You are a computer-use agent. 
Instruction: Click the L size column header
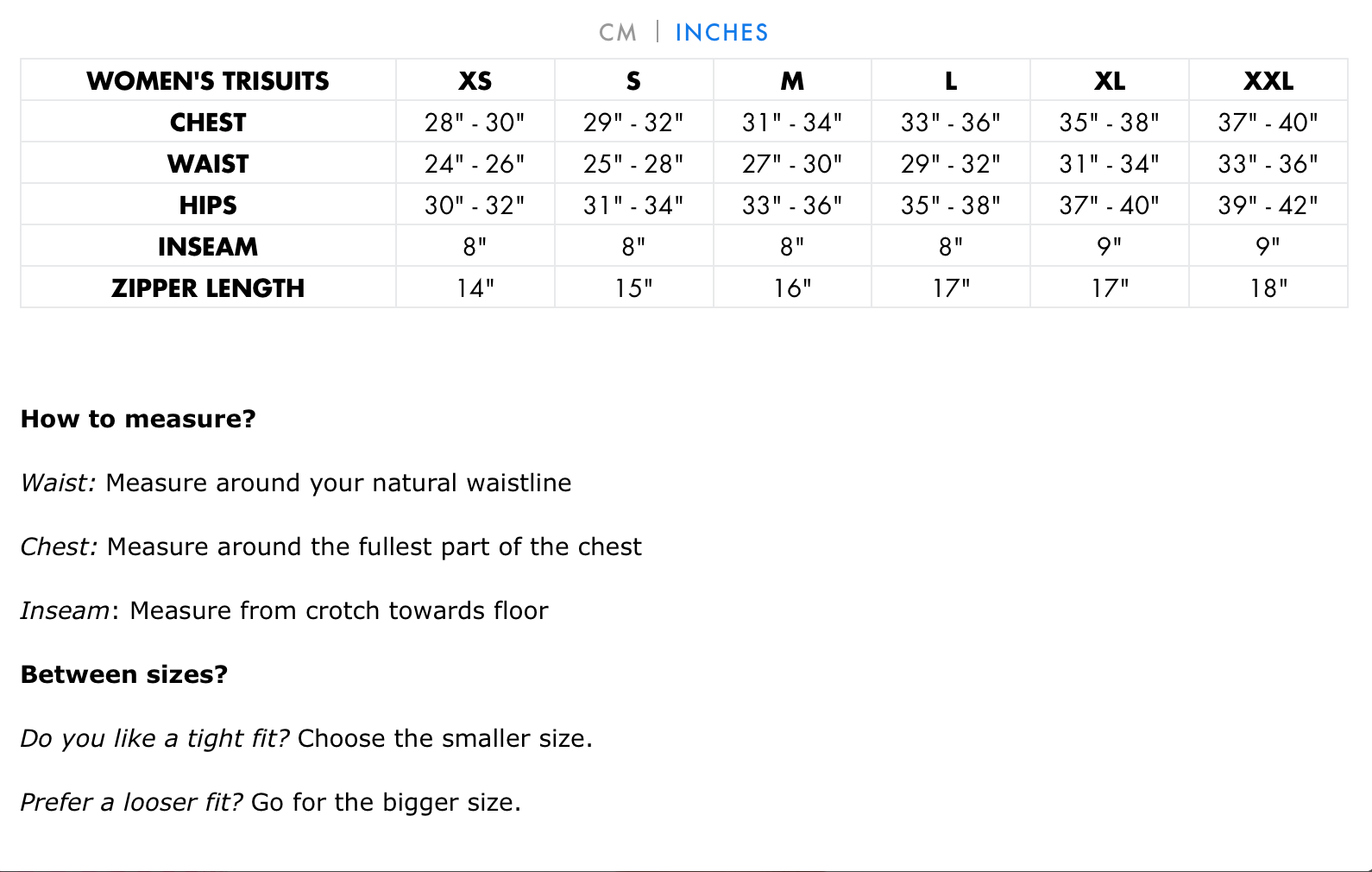(x=951, y=80)
